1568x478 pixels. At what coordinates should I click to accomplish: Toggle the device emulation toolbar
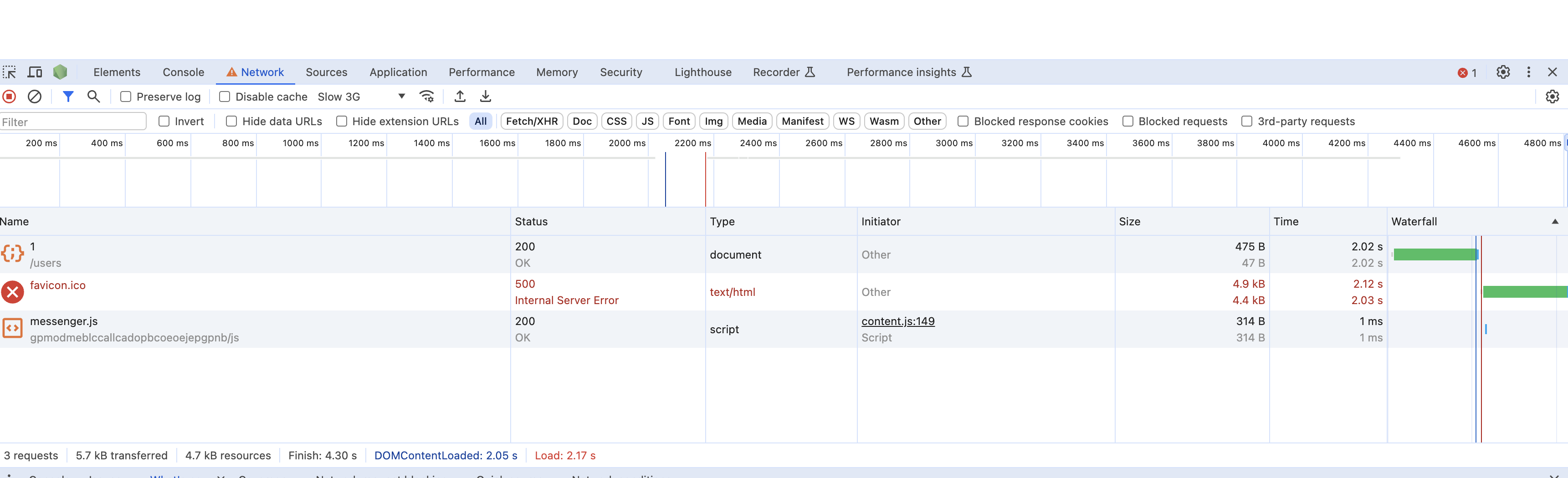click(35, 72)
